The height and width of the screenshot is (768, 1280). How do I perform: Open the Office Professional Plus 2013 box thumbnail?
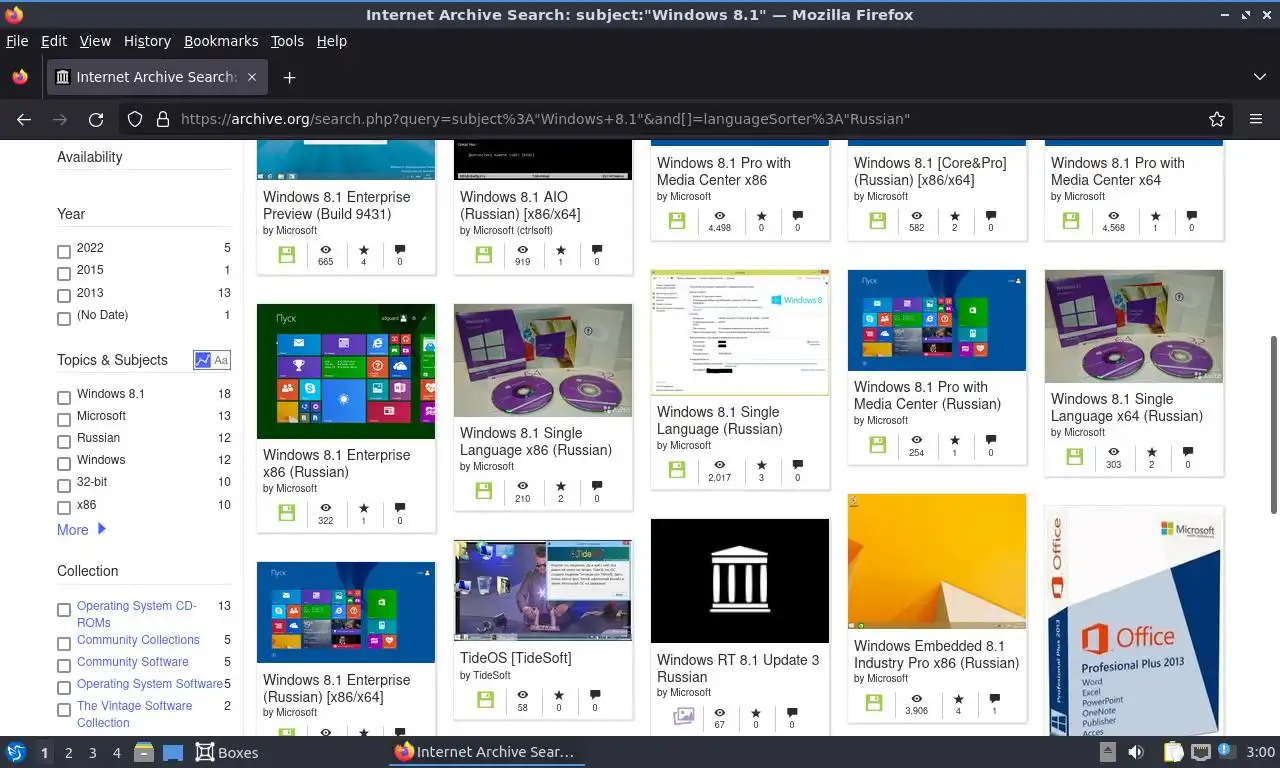[x=1134, y=621]
